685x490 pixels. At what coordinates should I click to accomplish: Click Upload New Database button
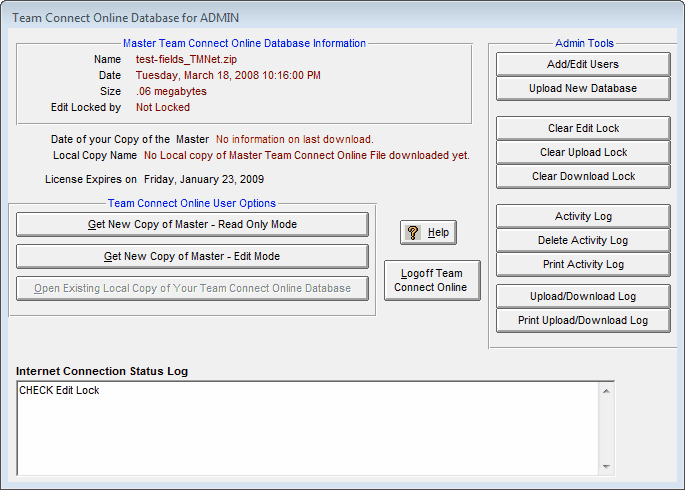point(583,88)
